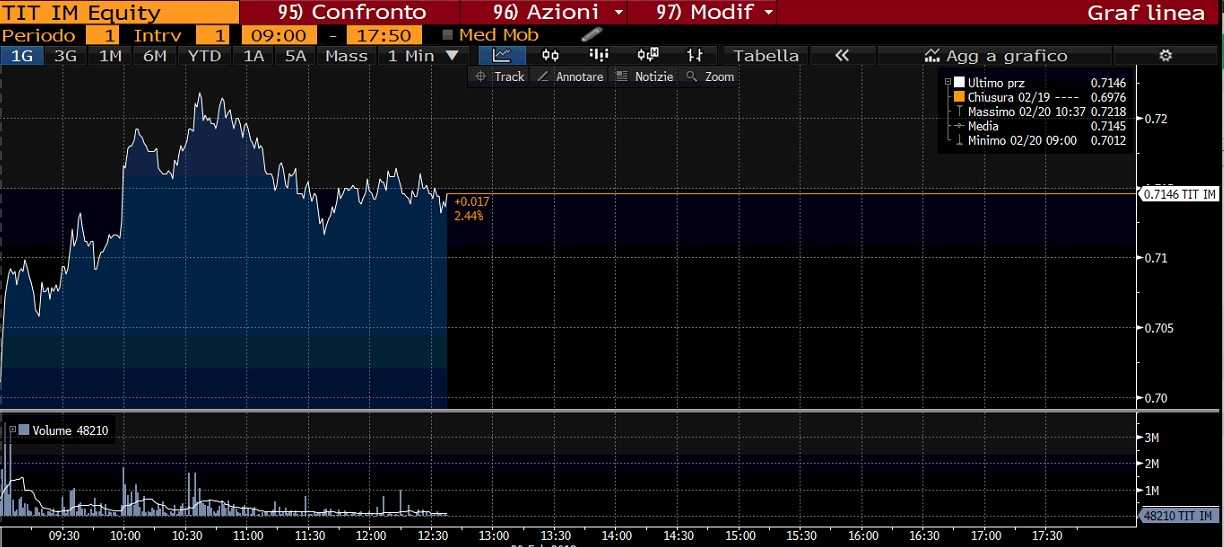Click the Volume 48210 legend label
Viewport: 1224px width, 547px height.
click(70, 431)
